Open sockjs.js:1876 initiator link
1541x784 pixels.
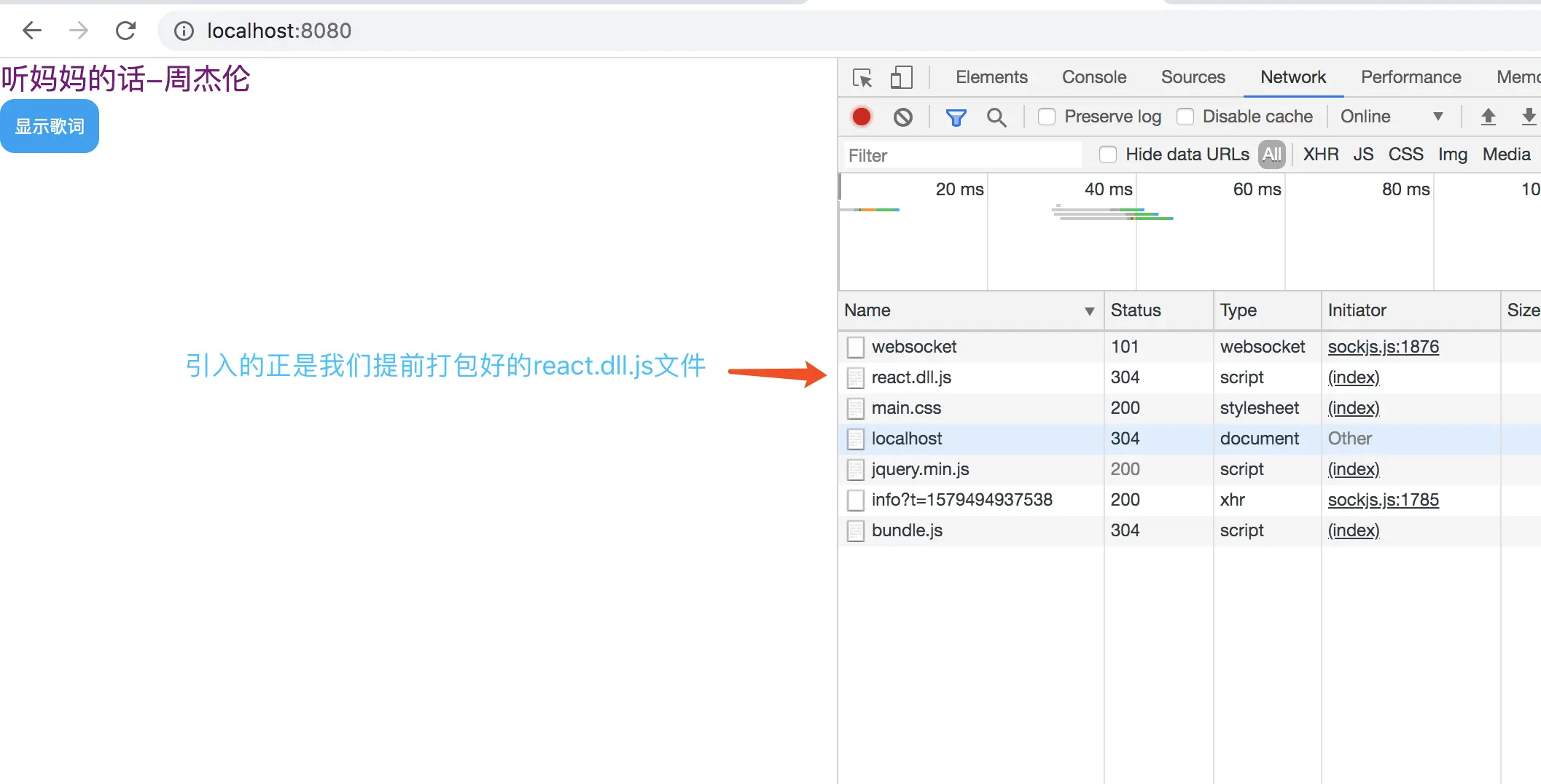click(x=1383, y=347)
